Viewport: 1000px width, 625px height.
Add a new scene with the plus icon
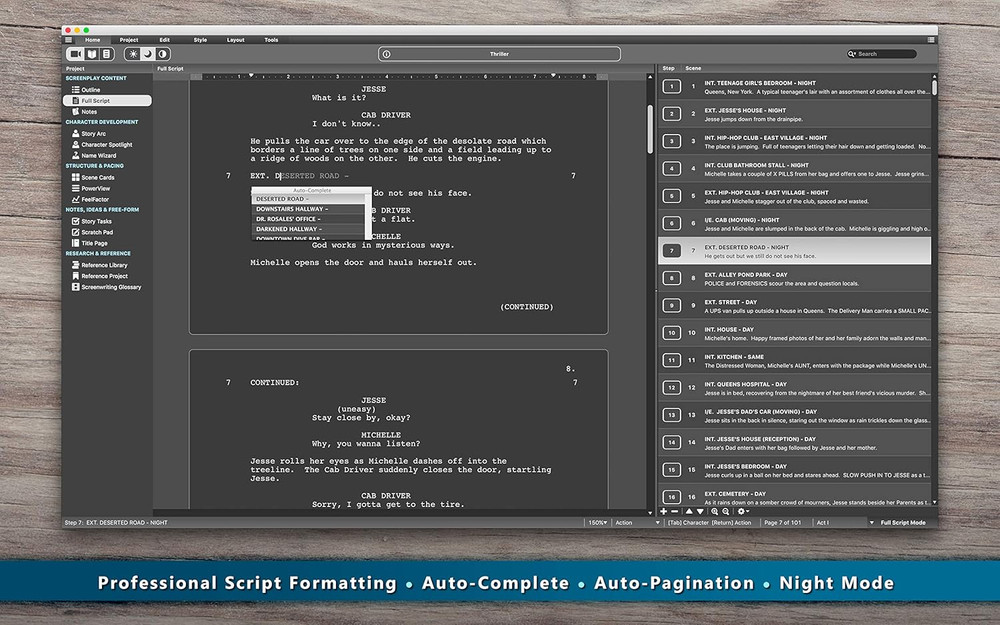(x=663, y=510)
